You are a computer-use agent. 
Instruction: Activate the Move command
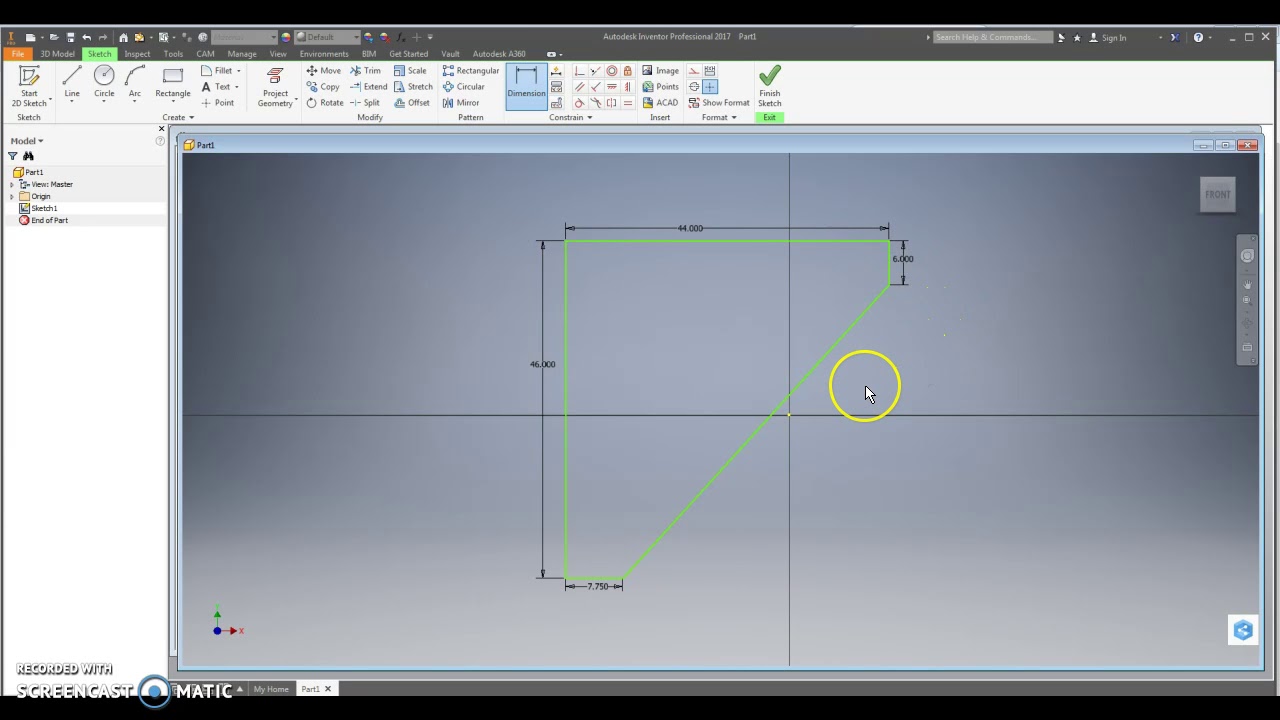tap(324, 71)
